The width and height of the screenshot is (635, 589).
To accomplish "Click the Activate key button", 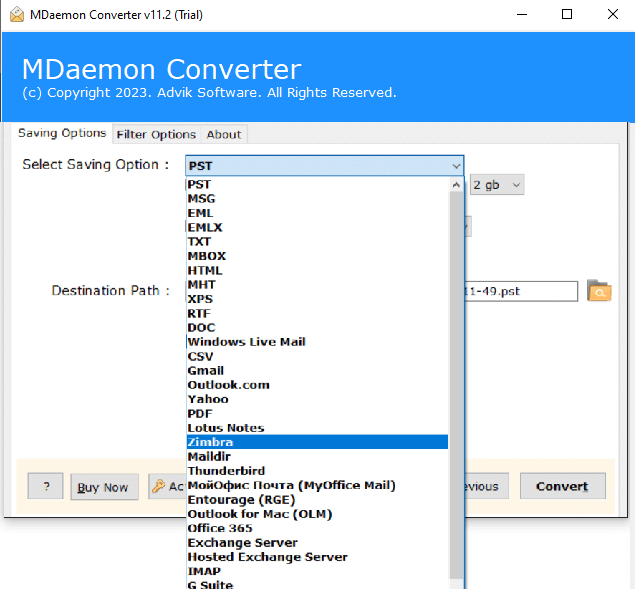I will coord(167,486).
